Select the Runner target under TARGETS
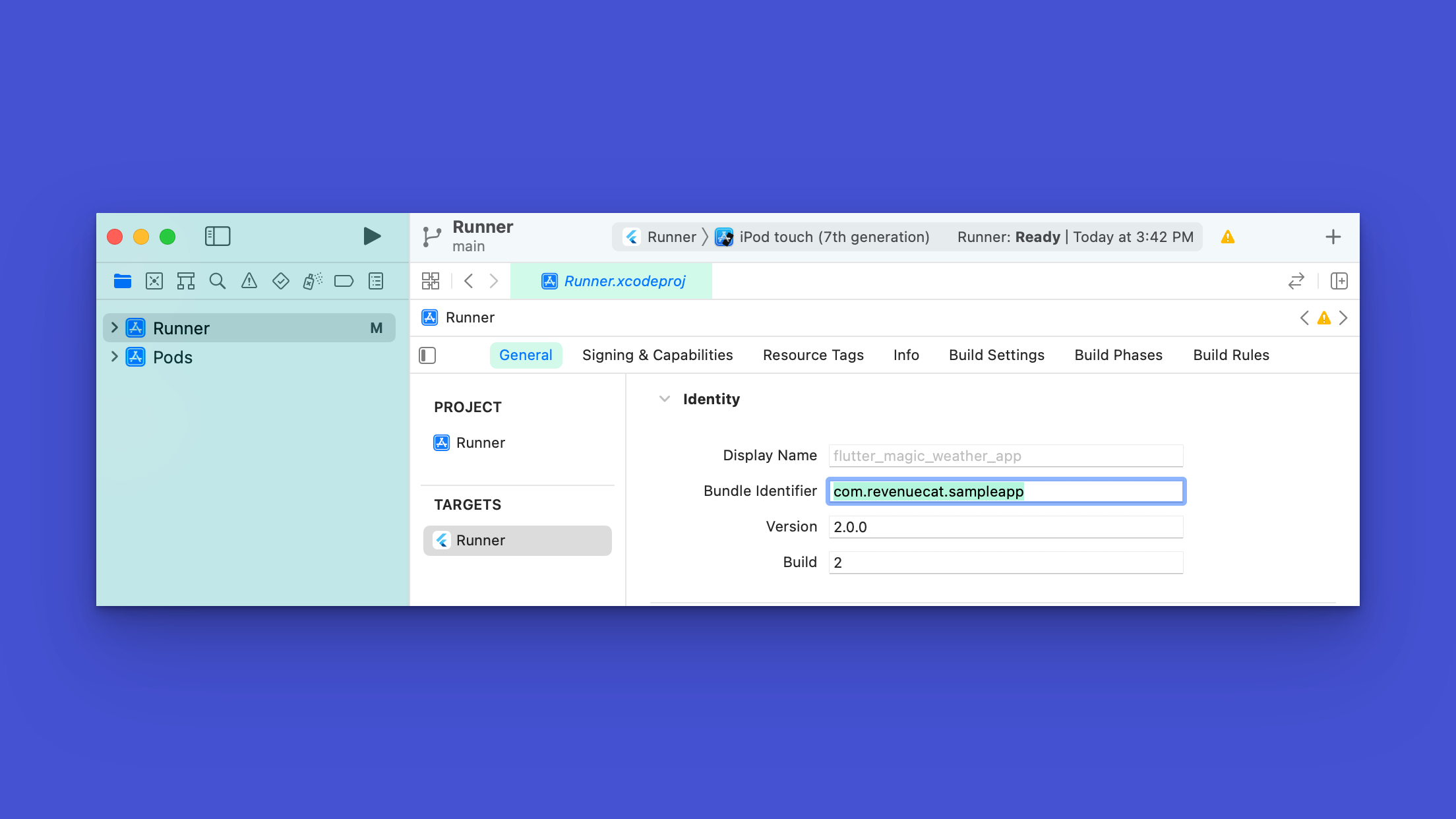Image resolution: width=1456 pixels, height=819 pixels. tap(518, 540)
